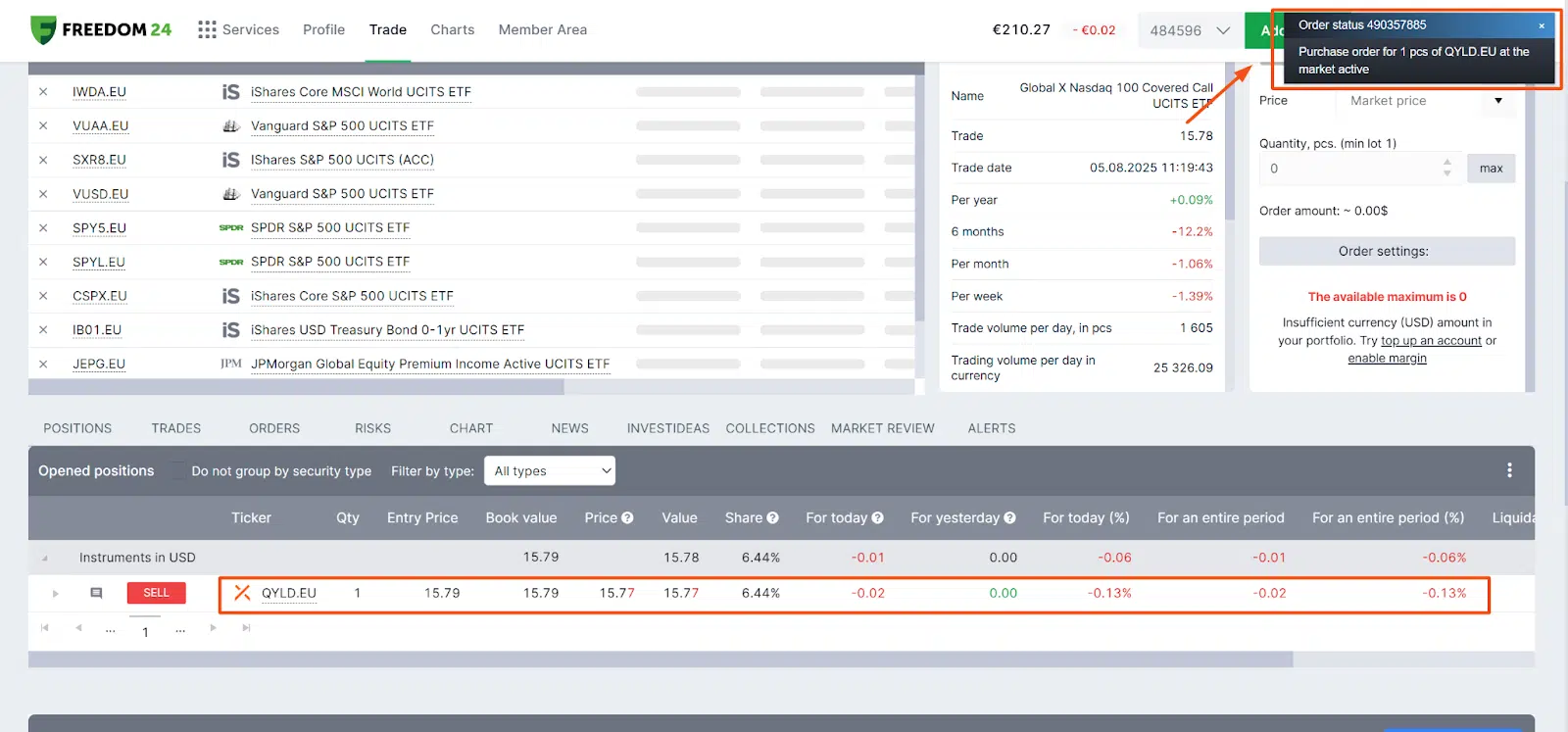This screenshot has width=1568, height=732.
Task: Follow the top up an account link
Action: [1431, 341]
